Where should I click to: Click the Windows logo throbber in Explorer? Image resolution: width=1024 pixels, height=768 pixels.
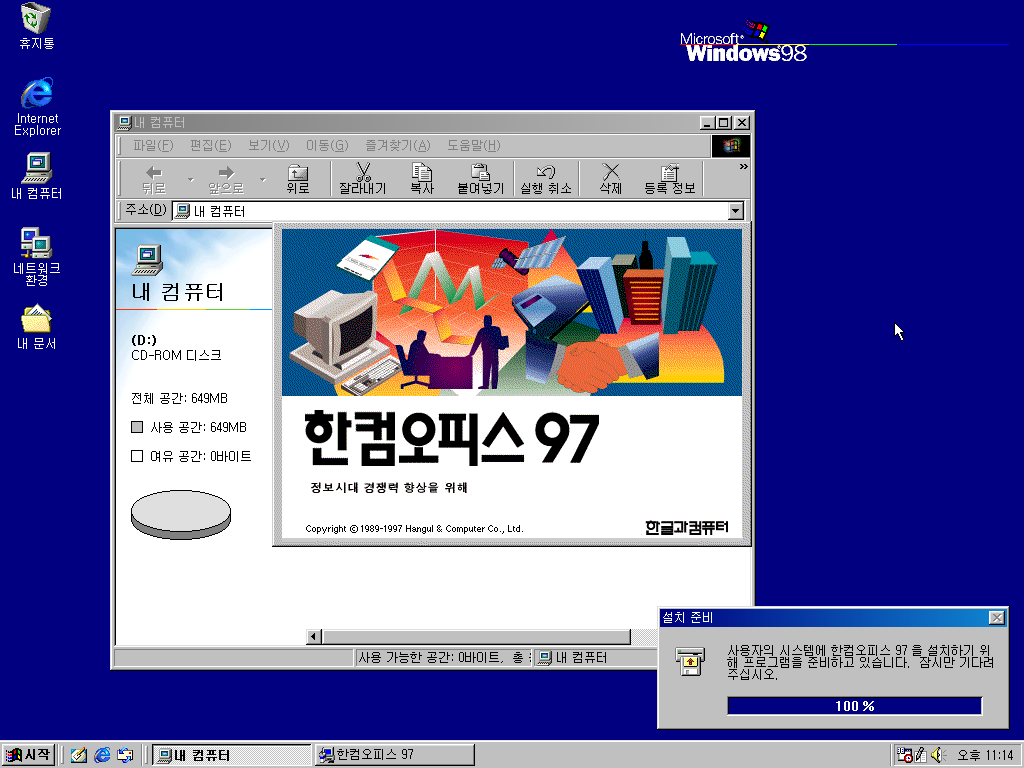[730, 146]
